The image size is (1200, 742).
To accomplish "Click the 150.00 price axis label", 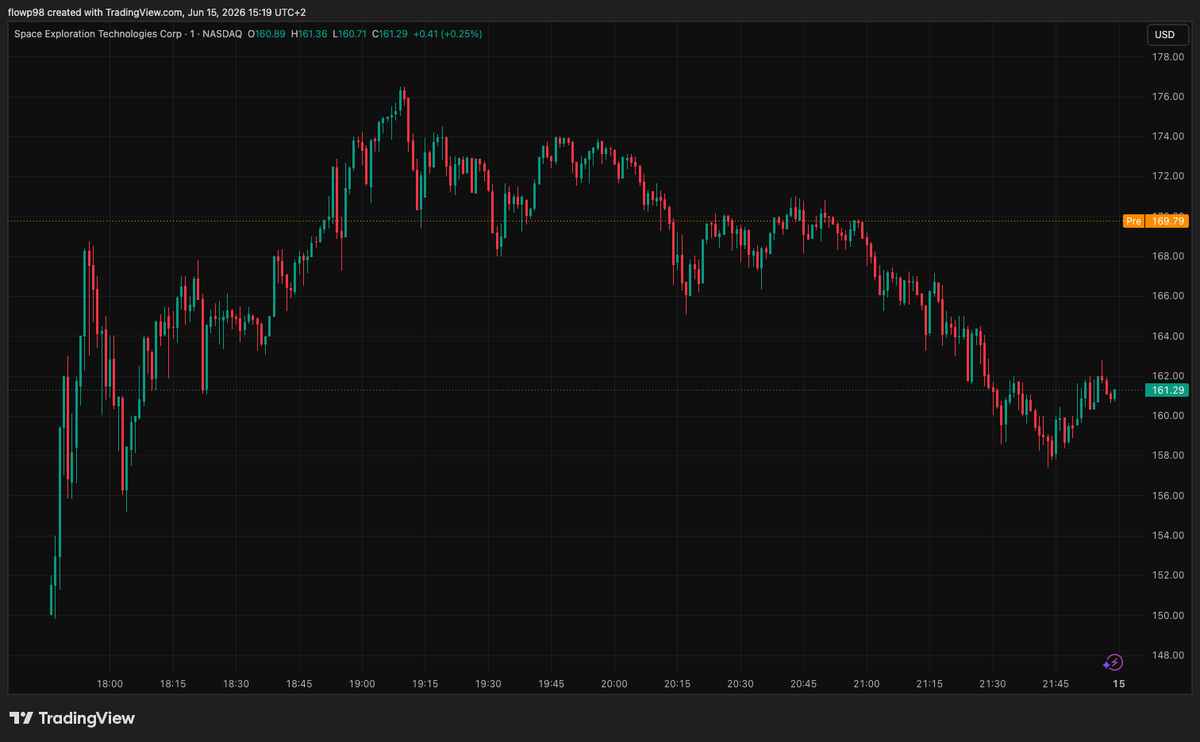I will [x=1168, y=616].
